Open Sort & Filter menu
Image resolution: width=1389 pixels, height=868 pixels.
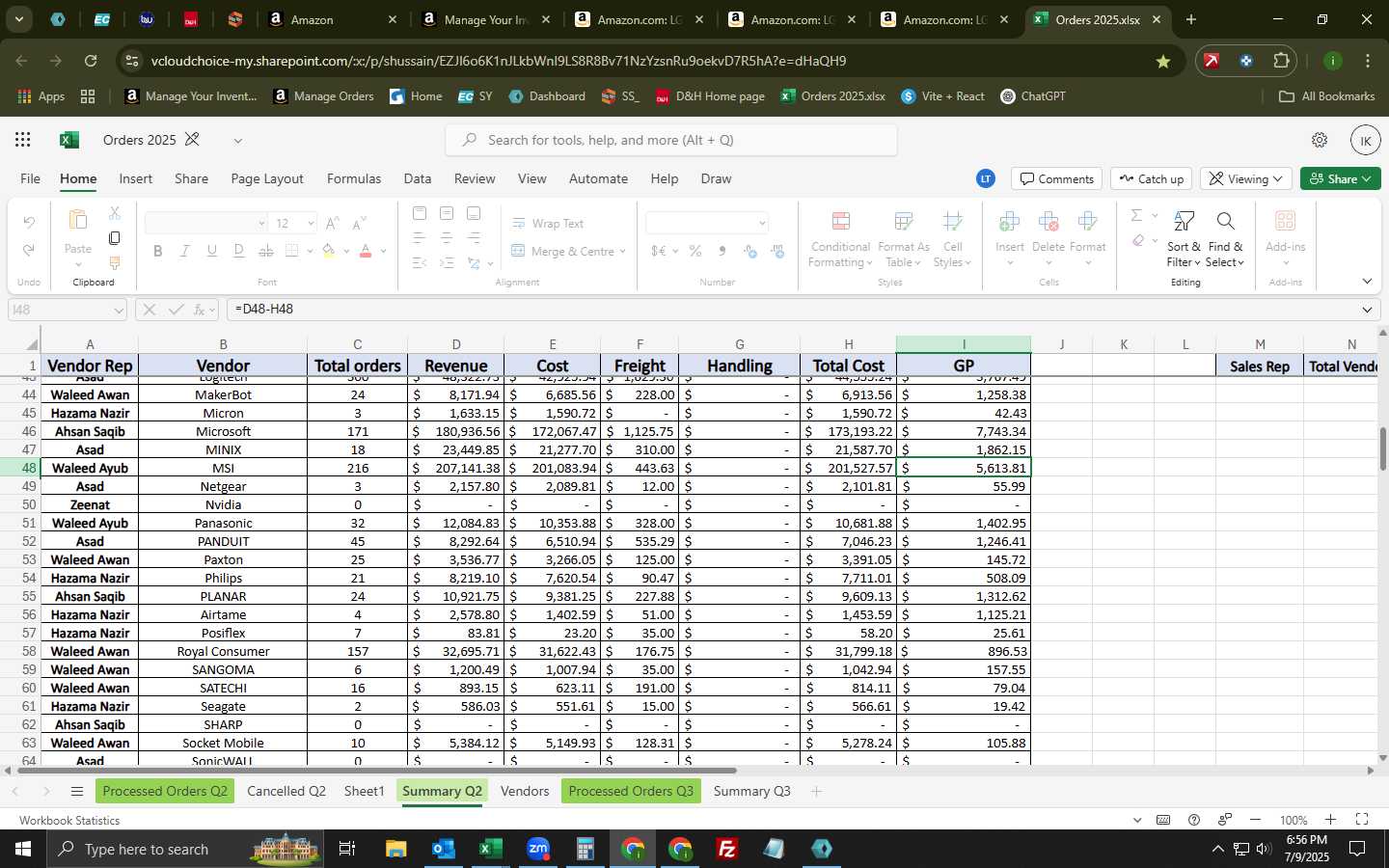point(1184,240)
